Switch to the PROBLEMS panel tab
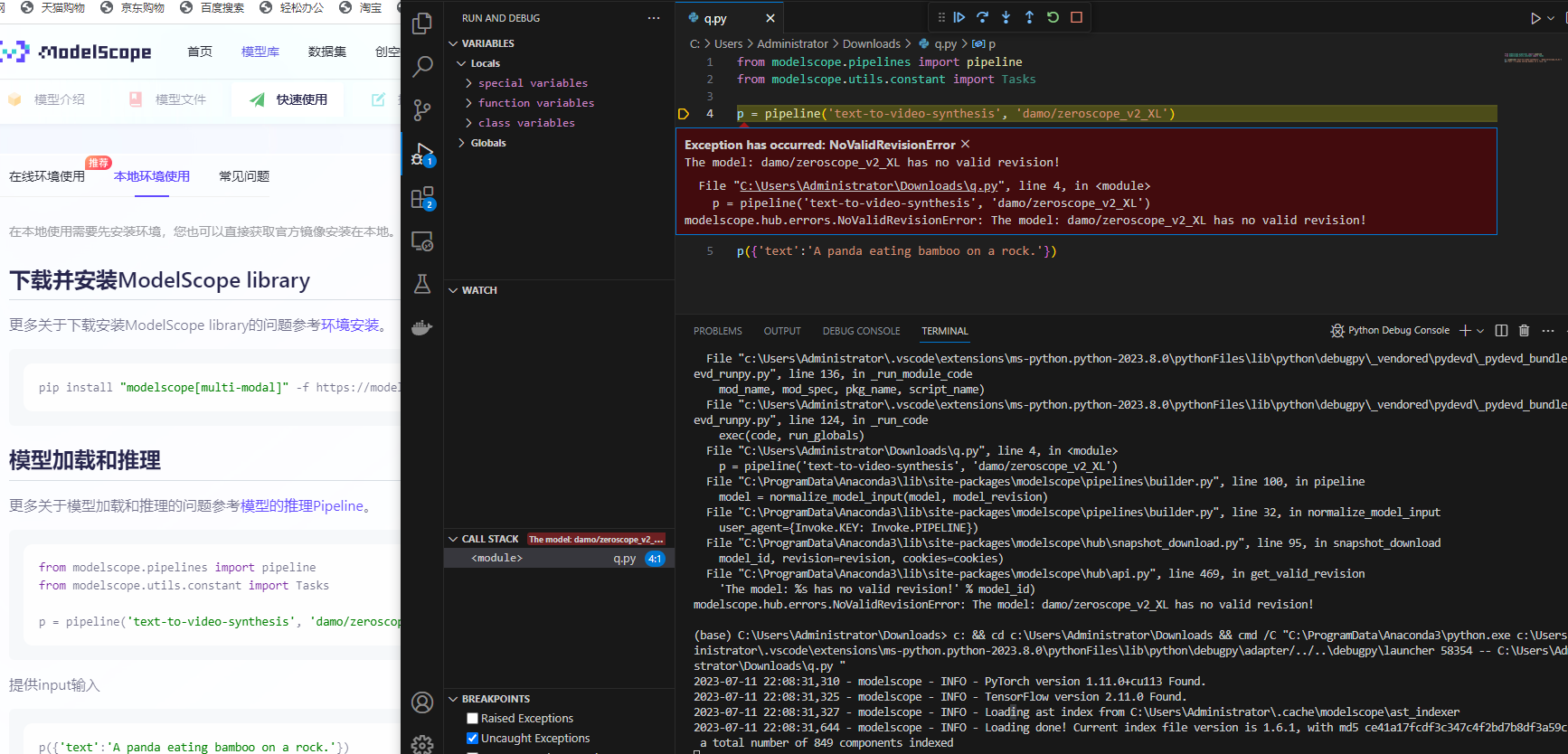This screenshot has height=754, width=1568. click(x=718, y=331)
